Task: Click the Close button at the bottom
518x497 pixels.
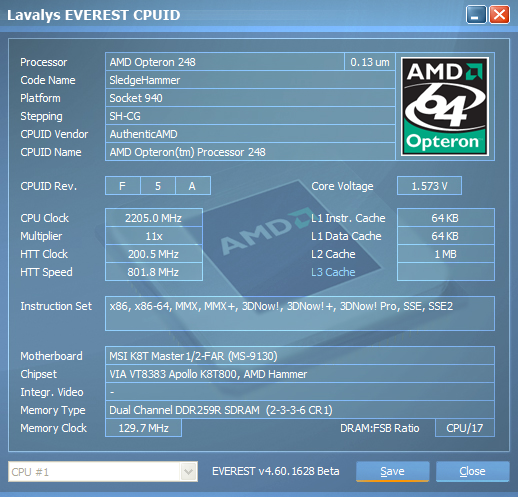Action: pyautogui.click(x=472, y=471)
